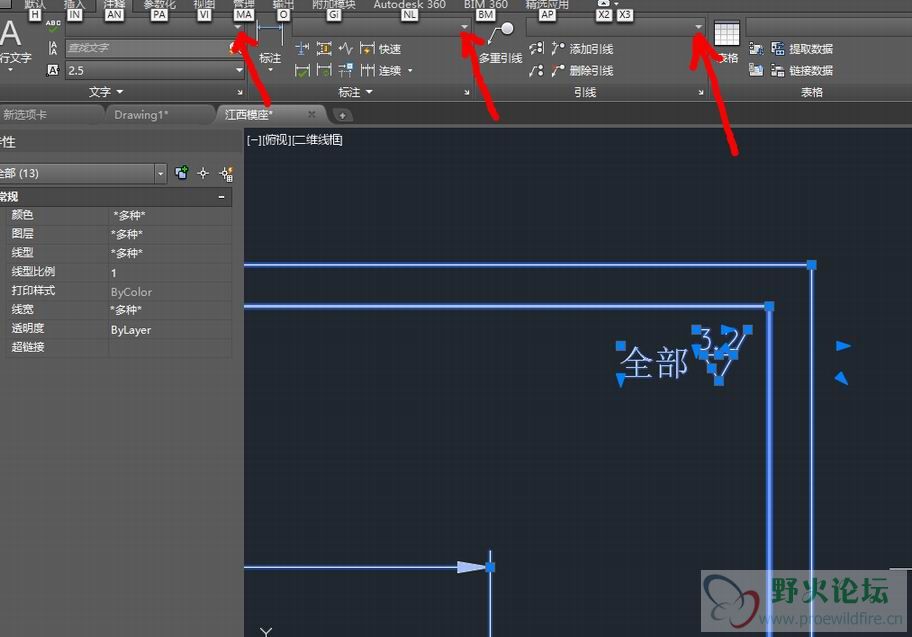Select the 连续 continue dimension tool

pyautogui.click(x=381, y=70)
